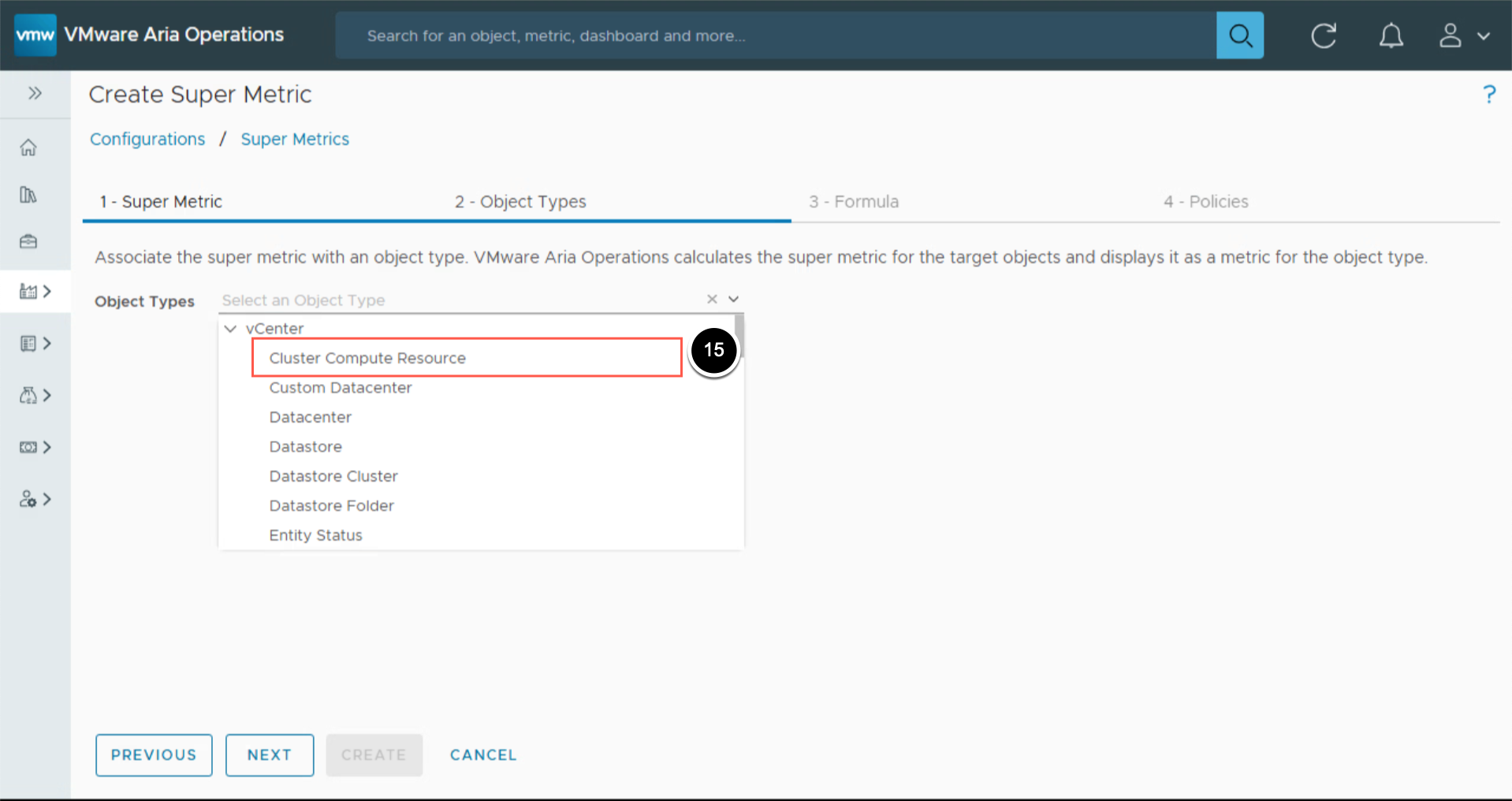The image size is (1512, 801).
Task: Go to Home in the sidebar
Action: (x=28, y=147)
